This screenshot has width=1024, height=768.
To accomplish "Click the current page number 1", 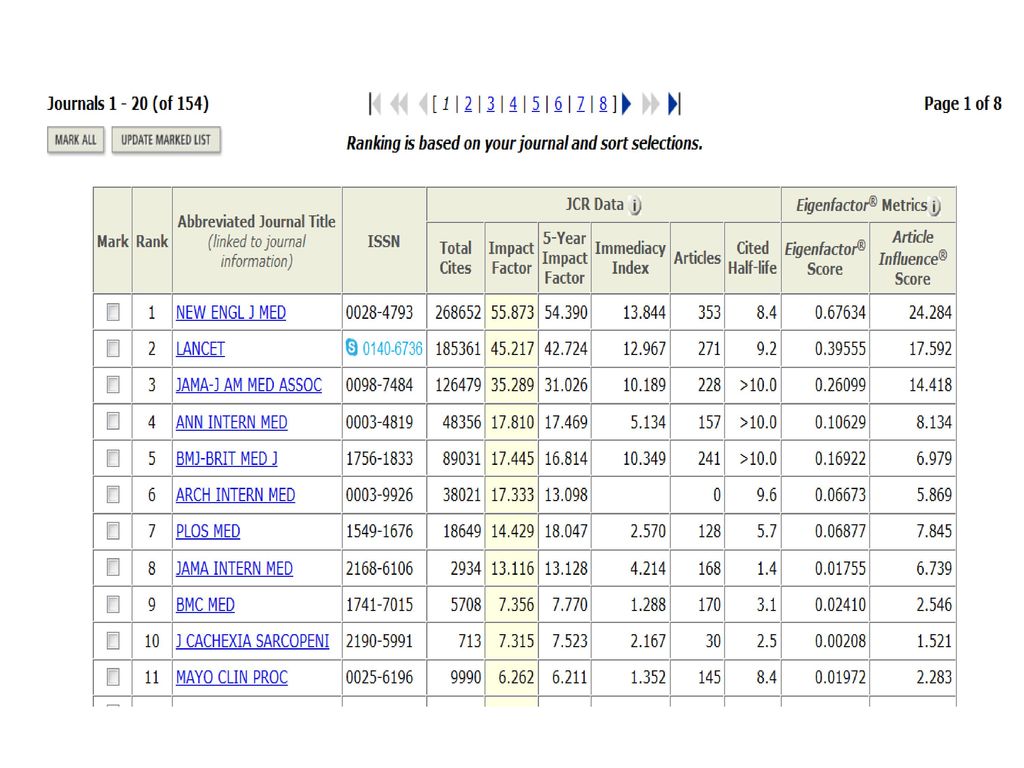I will 445,104.
